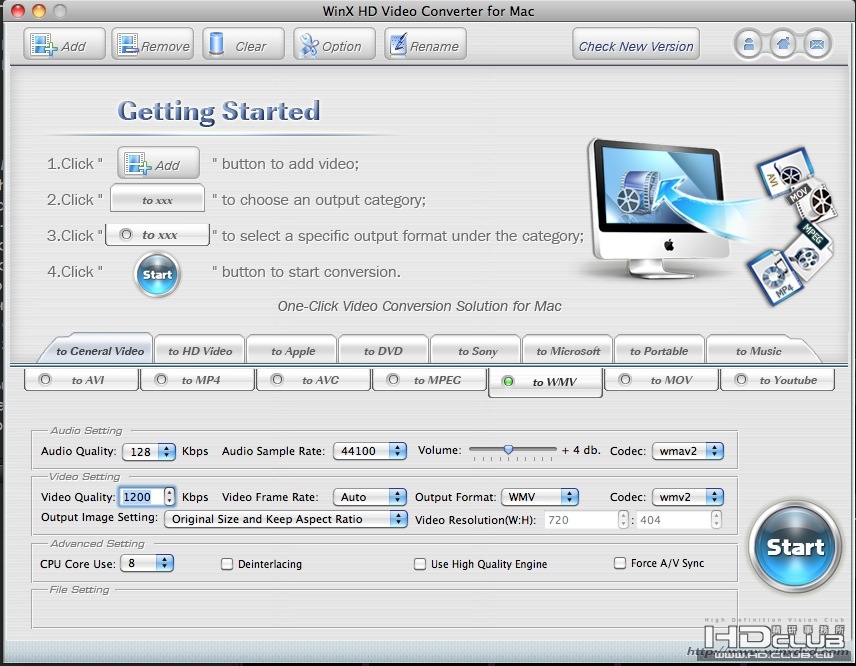Click the Video Quality stepper arrows
This screenshot has width=856, height=666.
(x=170, y=496)
